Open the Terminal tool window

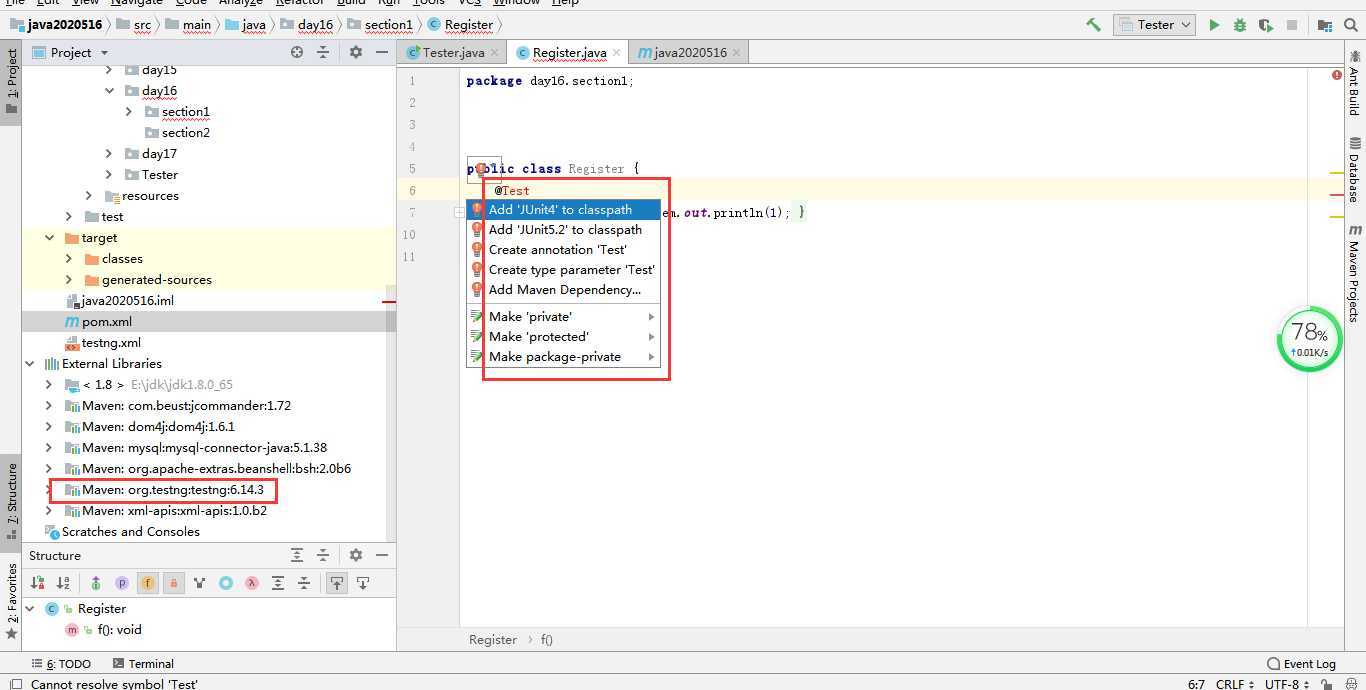click(143, 663)
